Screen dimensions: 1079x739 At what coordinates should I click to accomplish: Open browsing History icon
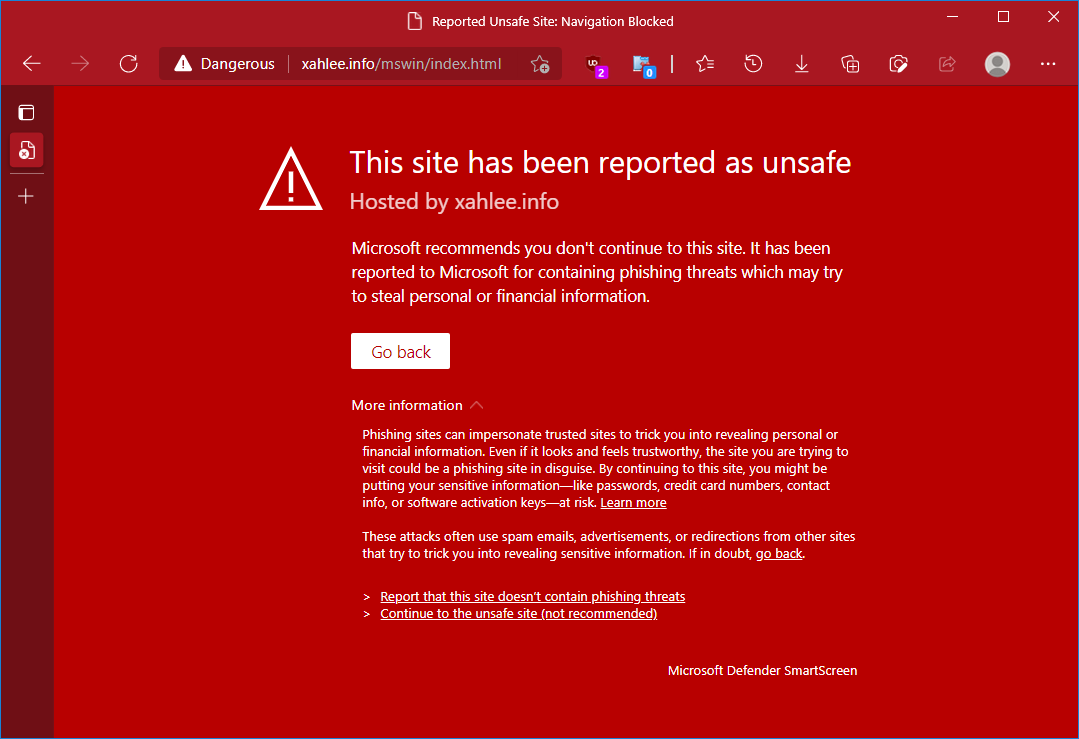(754, 64)
